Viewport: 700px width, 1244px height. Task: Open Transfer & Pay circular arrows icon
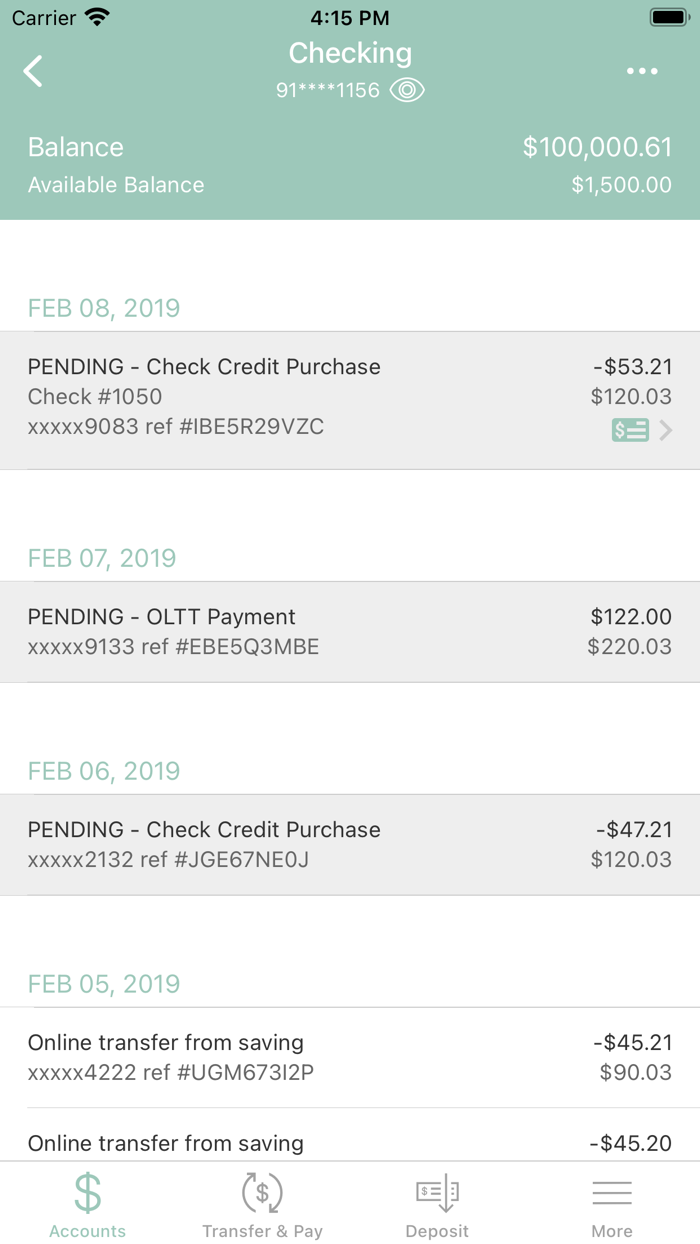[x=262, y=1191]
